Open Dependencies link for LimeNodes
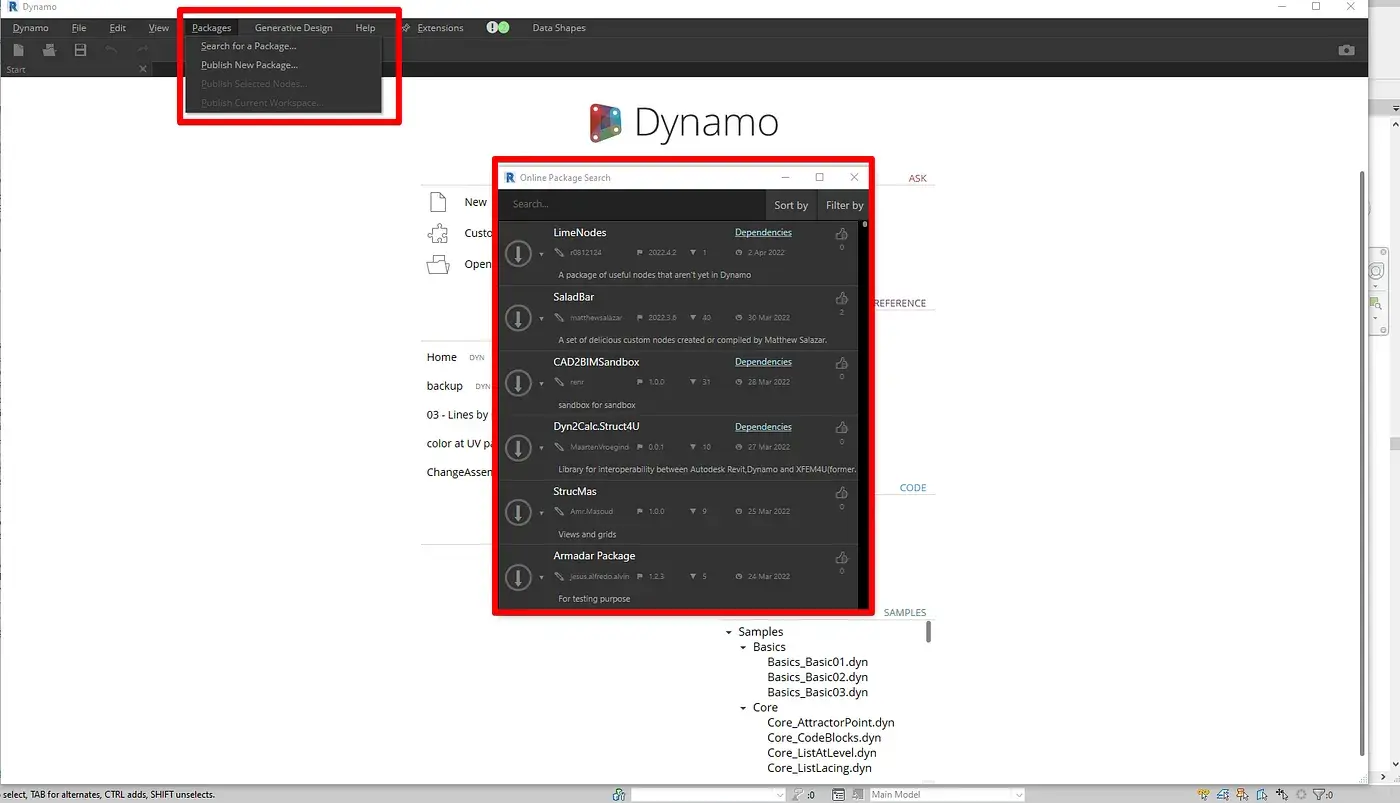 click(763, 233)
